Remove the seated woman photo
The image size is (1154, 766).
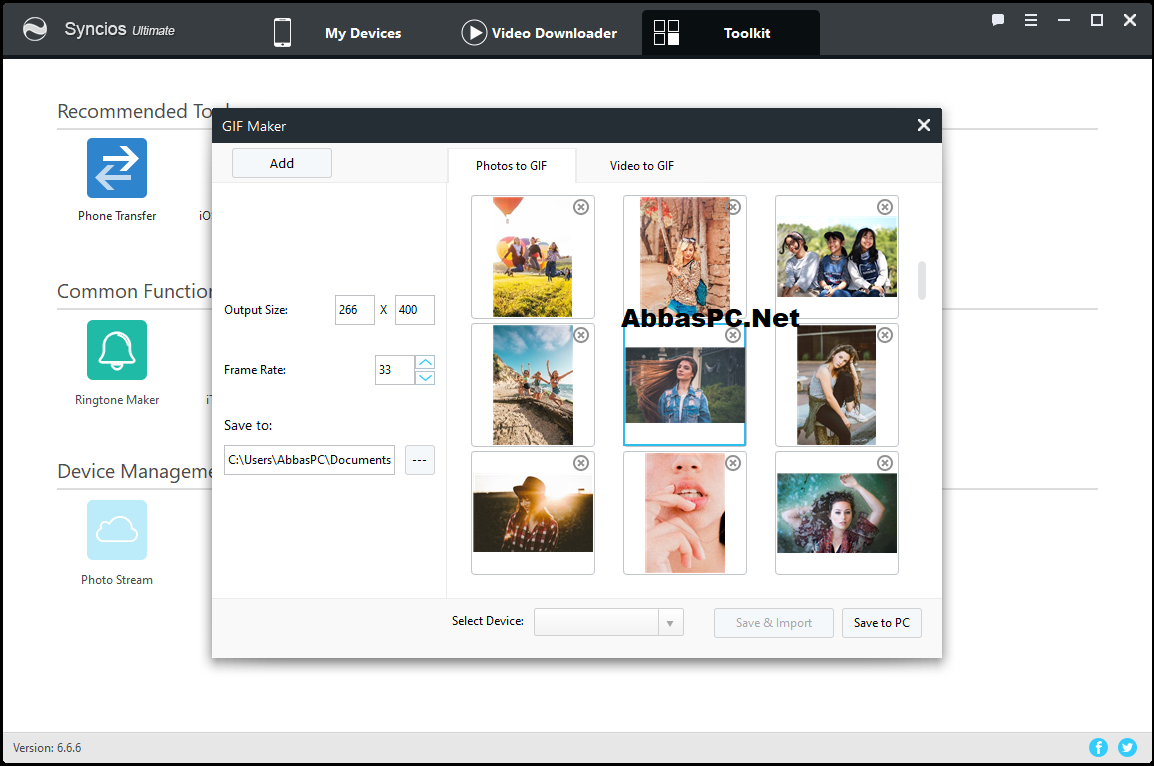click(885, 335)
